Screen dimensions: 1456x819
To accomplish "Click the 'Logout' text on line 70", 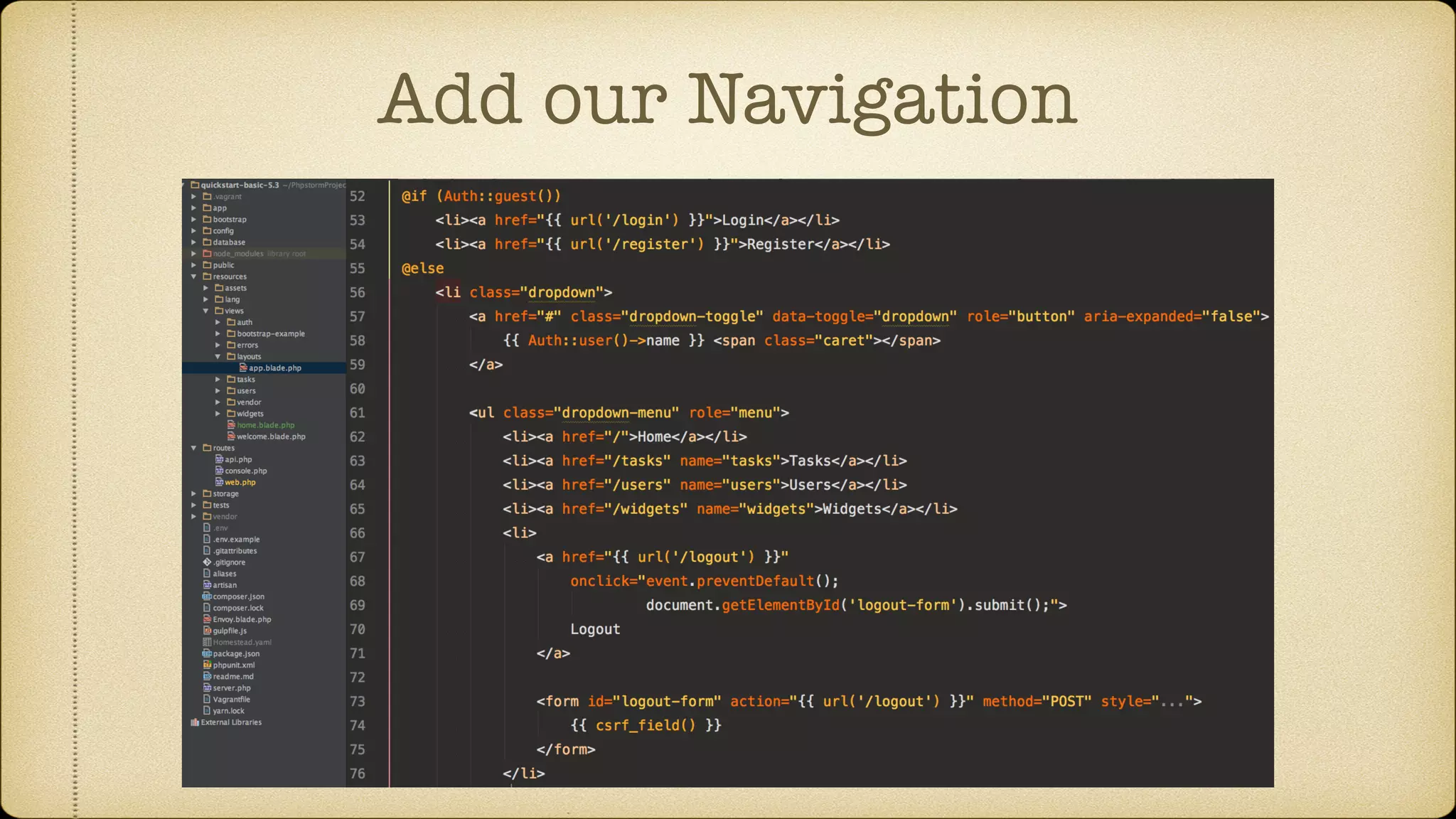I will click(x=595, y=629).
